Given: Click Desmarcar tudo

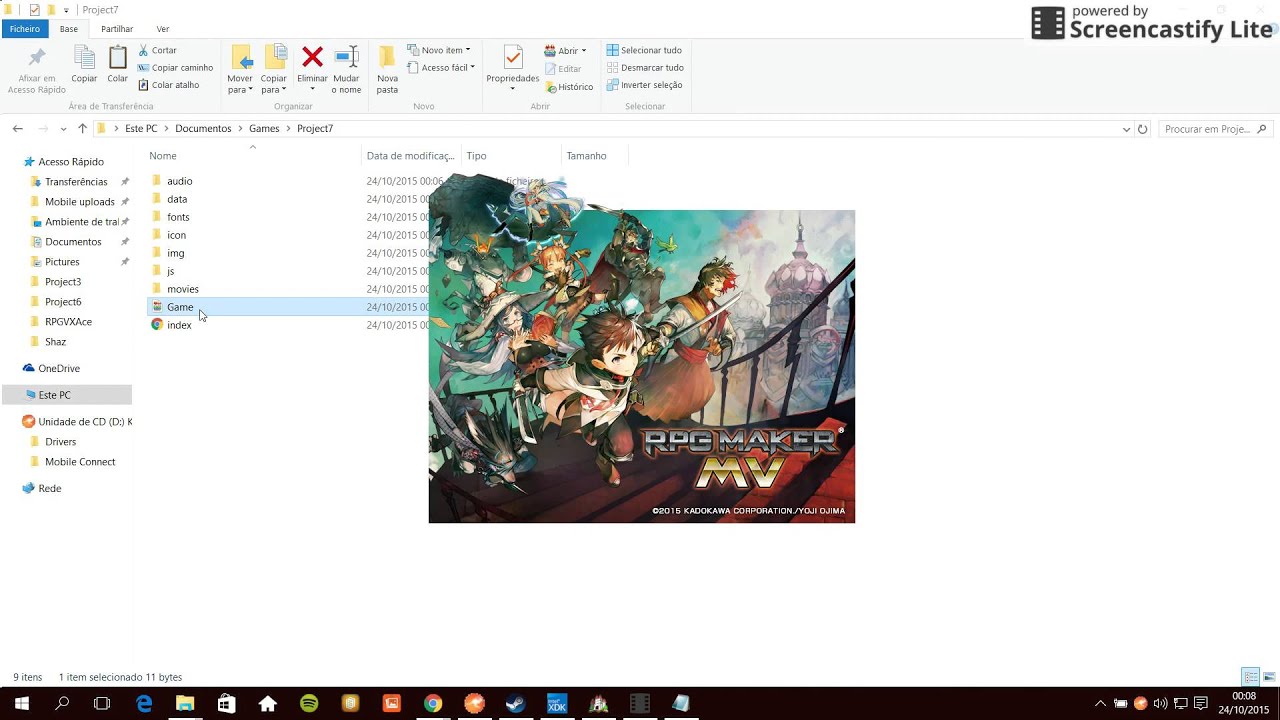Looking at the screenshot, I should click(x=645, y=67).
